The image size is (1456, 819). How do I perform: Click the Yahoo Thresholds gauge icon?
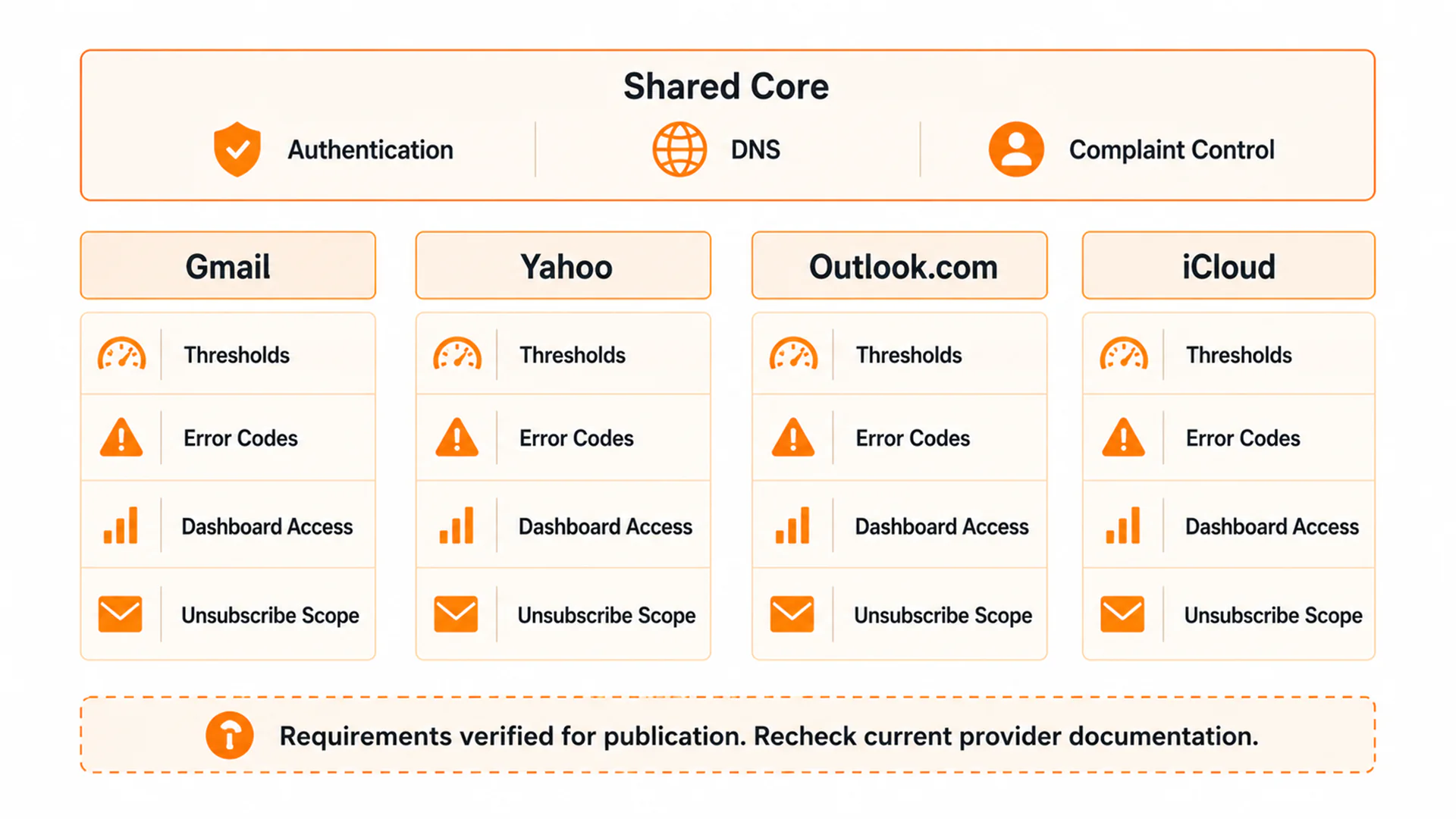(457, 354)
